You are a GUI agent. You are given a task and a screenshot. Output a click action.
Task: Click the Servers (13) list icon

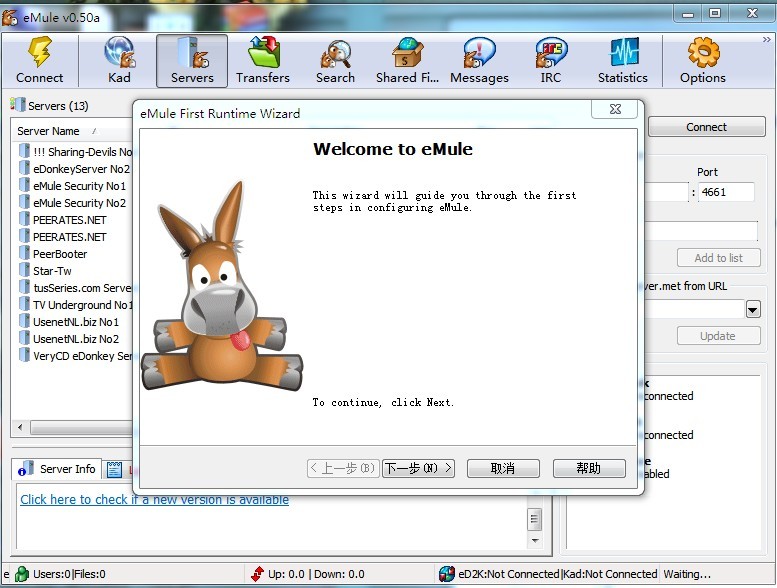[x=18, y=105]
